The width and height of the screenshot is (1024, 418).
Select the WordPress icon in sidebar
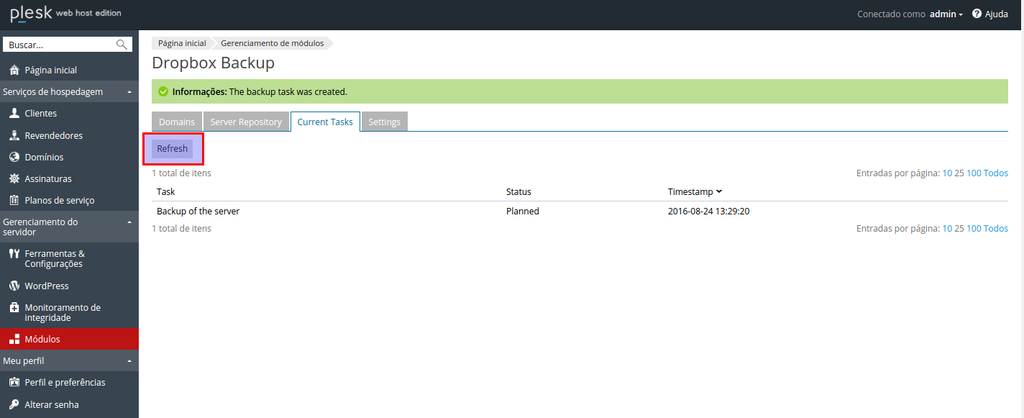click(x=14, y=286)
